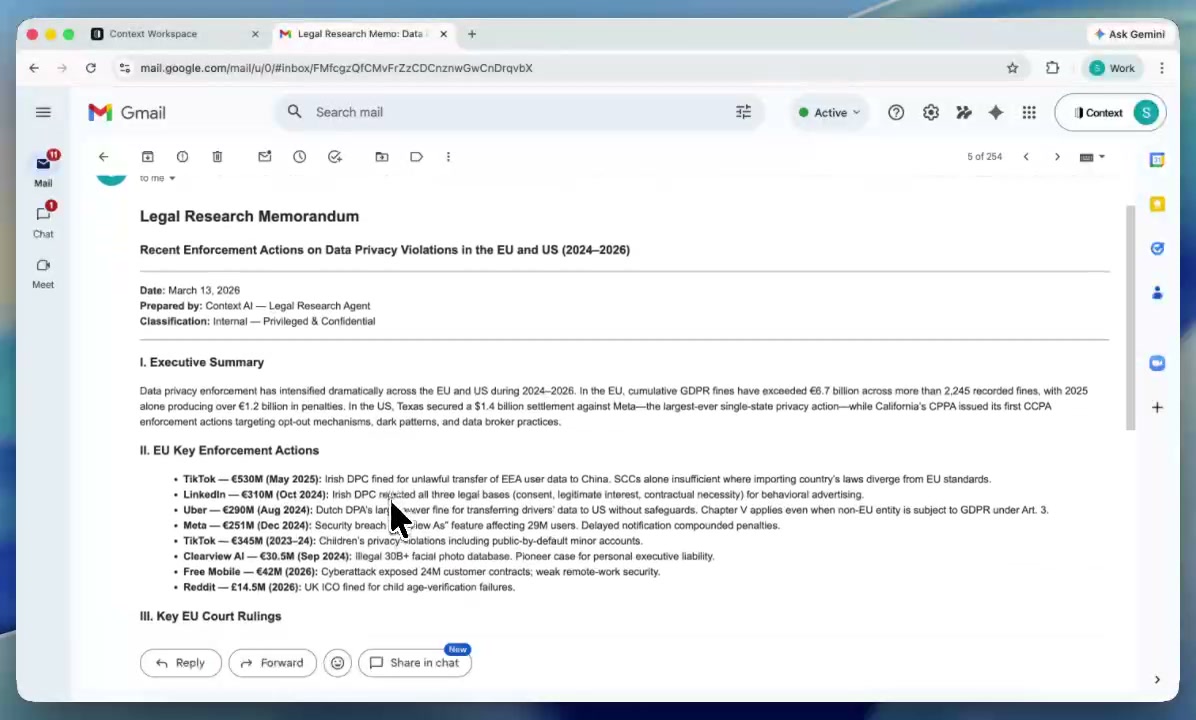Open the Gmail main menu hamburger icon
The height and width of the screenshot is (720, 1196).
click(x=43, y=112)
